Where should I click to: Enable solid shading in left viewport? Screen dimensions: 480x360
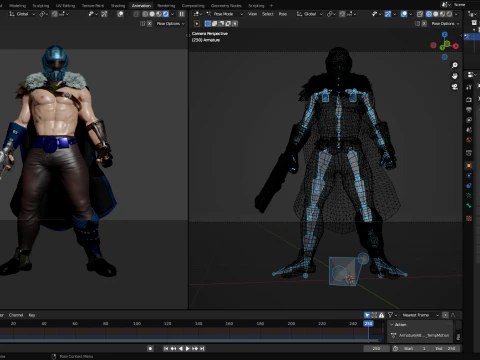152,14
